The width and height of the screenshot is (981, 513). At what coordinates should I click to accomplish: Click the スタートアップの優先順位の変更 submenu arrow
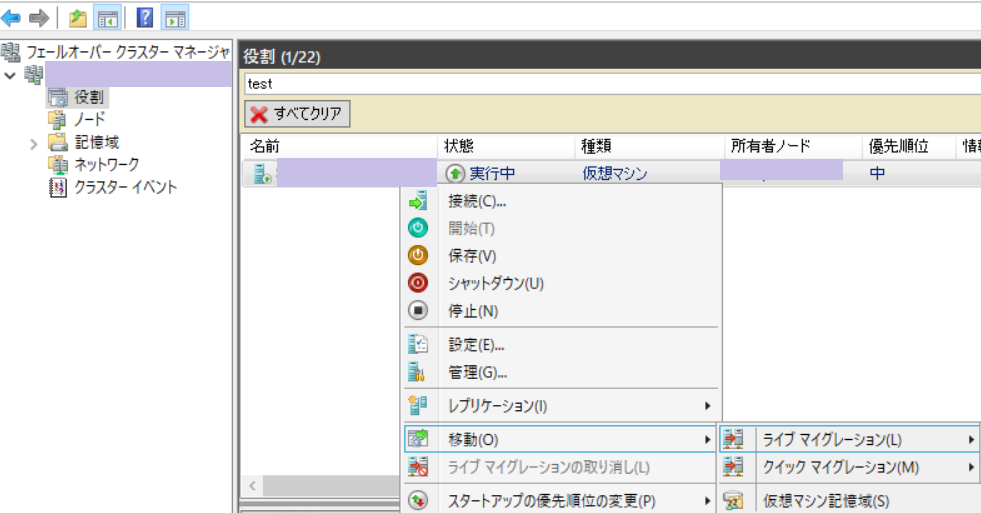coord(708,500)
